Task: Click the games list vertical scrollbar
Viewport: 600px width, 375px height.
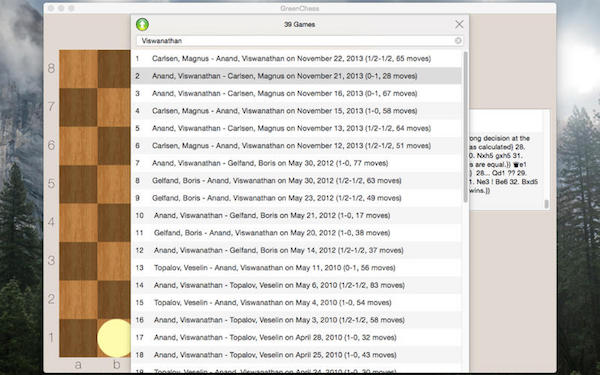Action: pos(465,127)
